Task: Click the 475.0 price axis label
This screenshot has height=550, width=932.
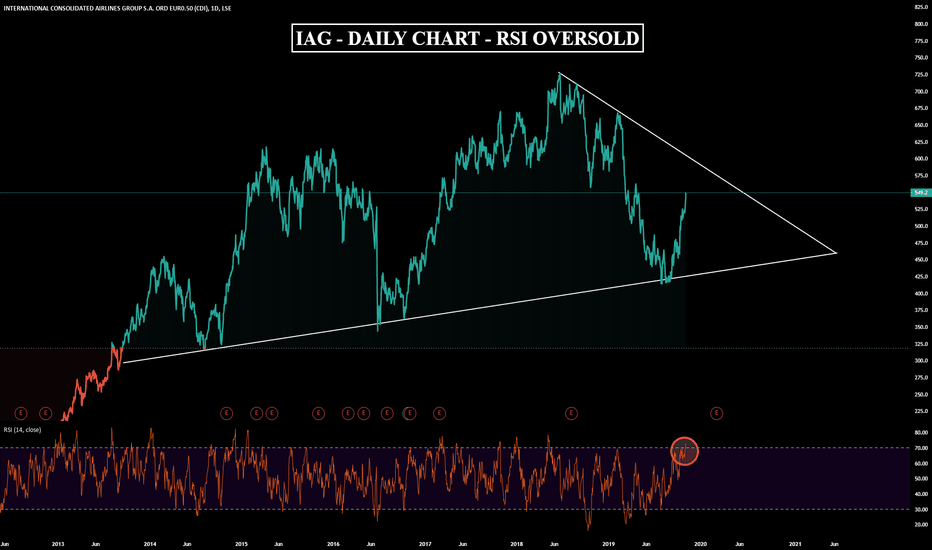Action: pyautogui.click(x=921, y=243)
